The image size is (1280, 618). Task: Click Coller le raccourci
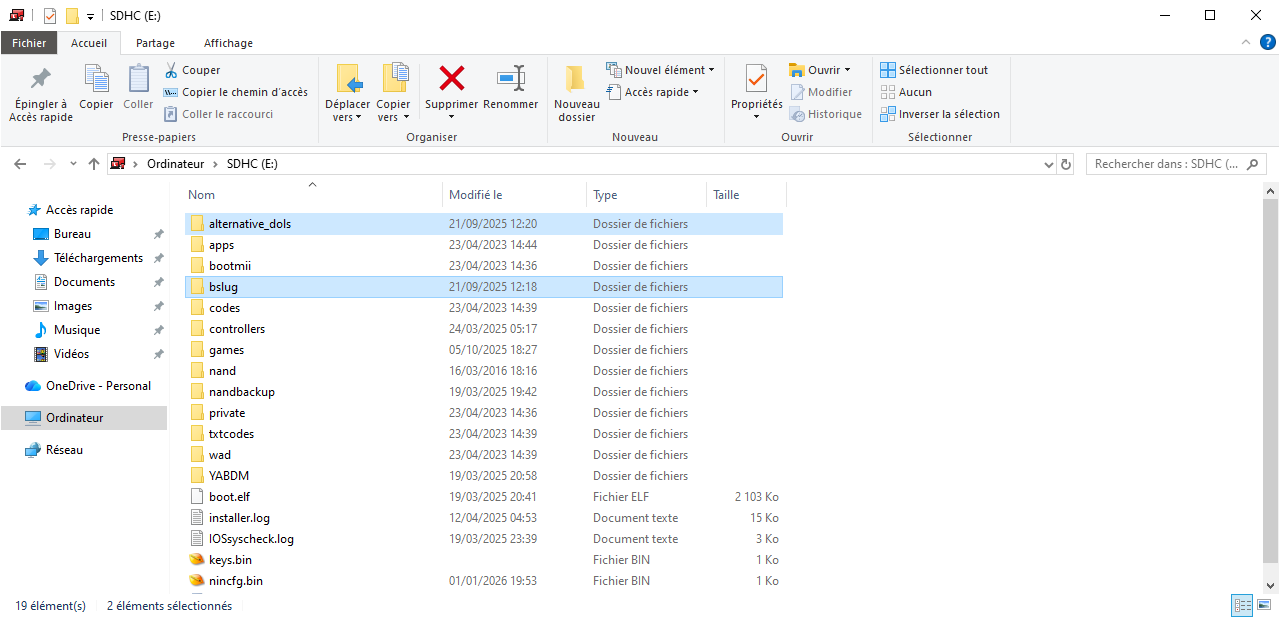(x=219, y=114)
